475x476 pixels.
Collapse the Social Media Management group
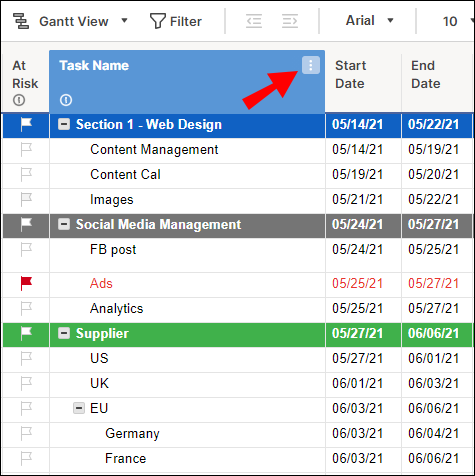[x=64, y=224]
